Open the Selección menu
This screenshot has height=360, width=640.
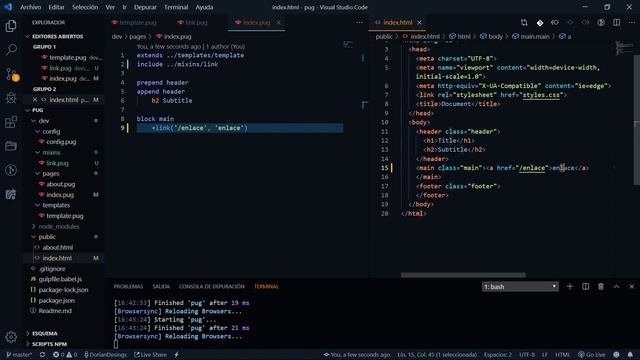(85, 7)
